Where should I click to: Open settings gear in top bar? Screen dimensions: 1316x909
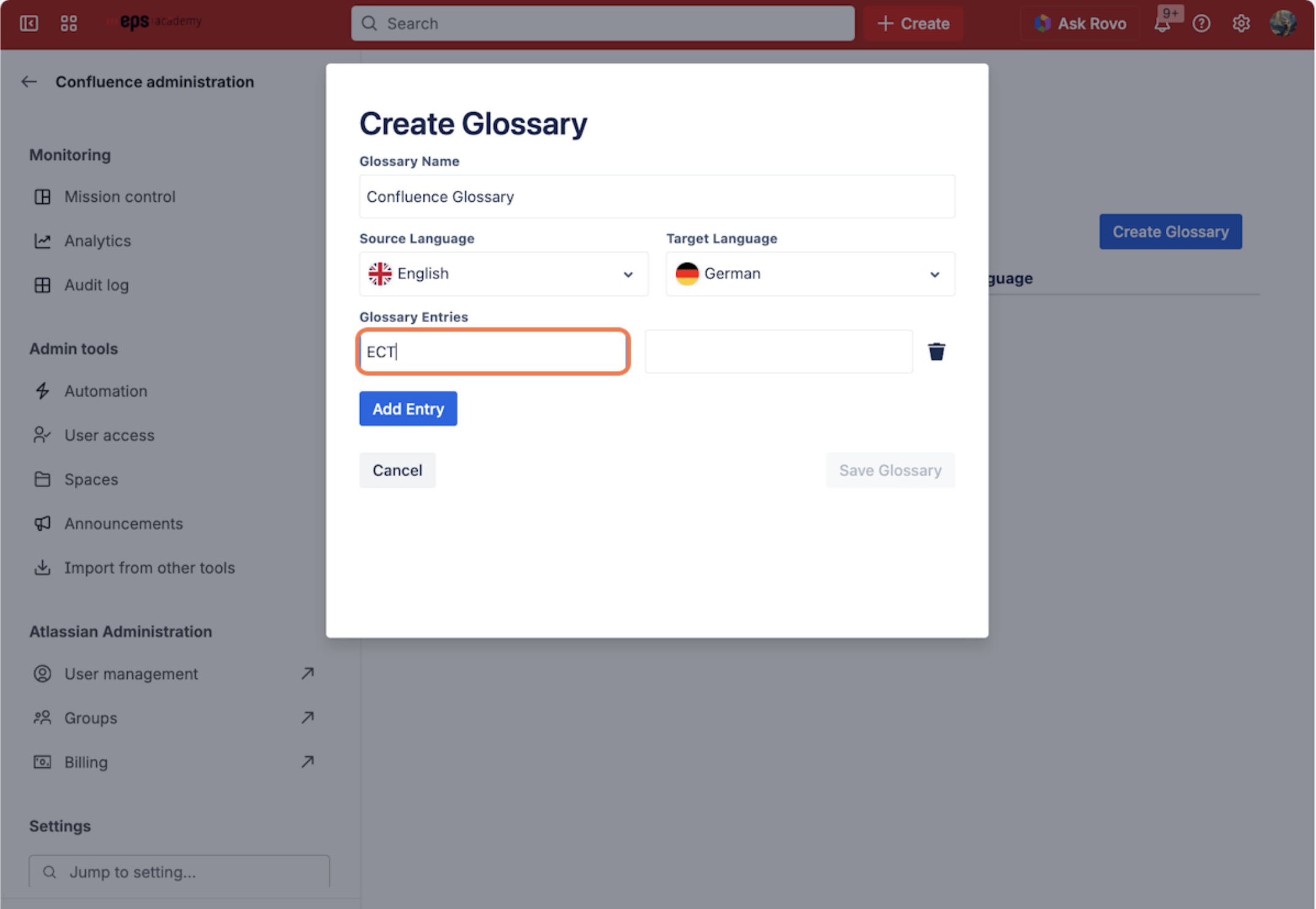pos(1241,24)
